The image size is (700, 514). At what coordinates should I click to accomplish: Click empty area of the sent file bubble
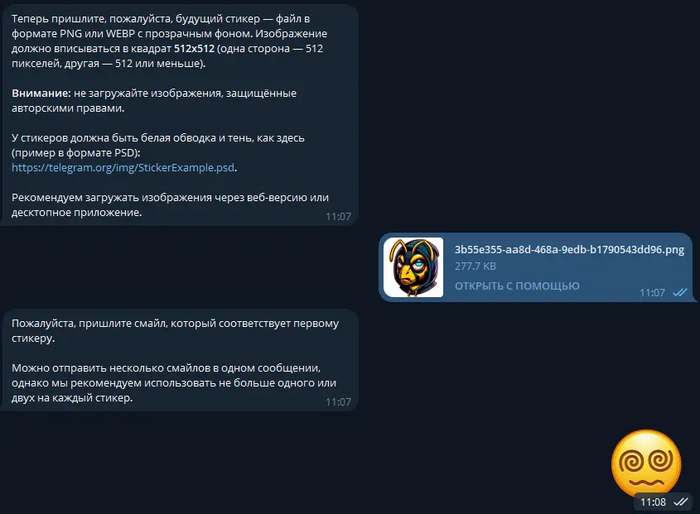point(625,277)
